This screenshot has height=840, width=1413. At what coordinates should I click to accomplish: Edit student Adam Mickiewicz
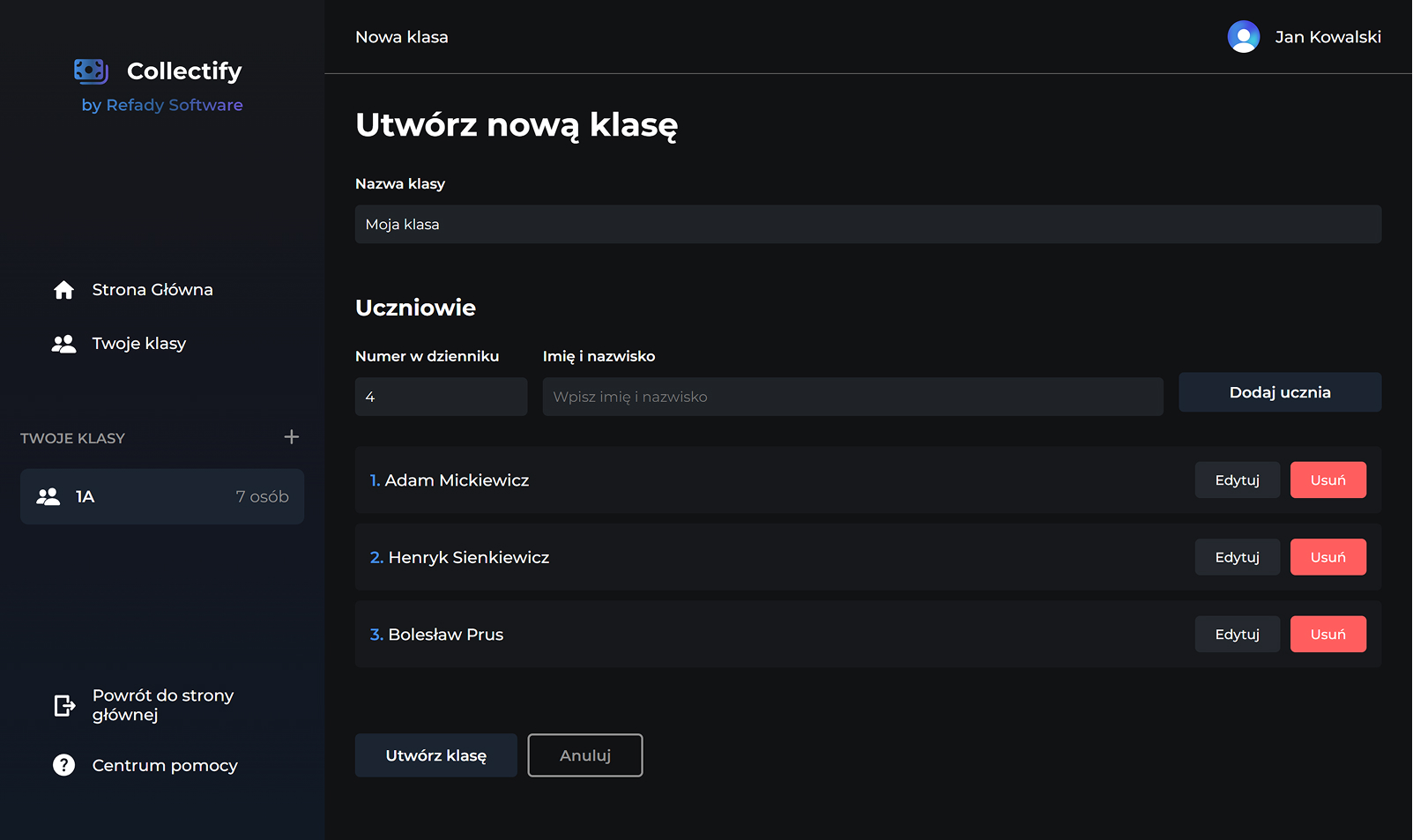tap(1237, 480)
